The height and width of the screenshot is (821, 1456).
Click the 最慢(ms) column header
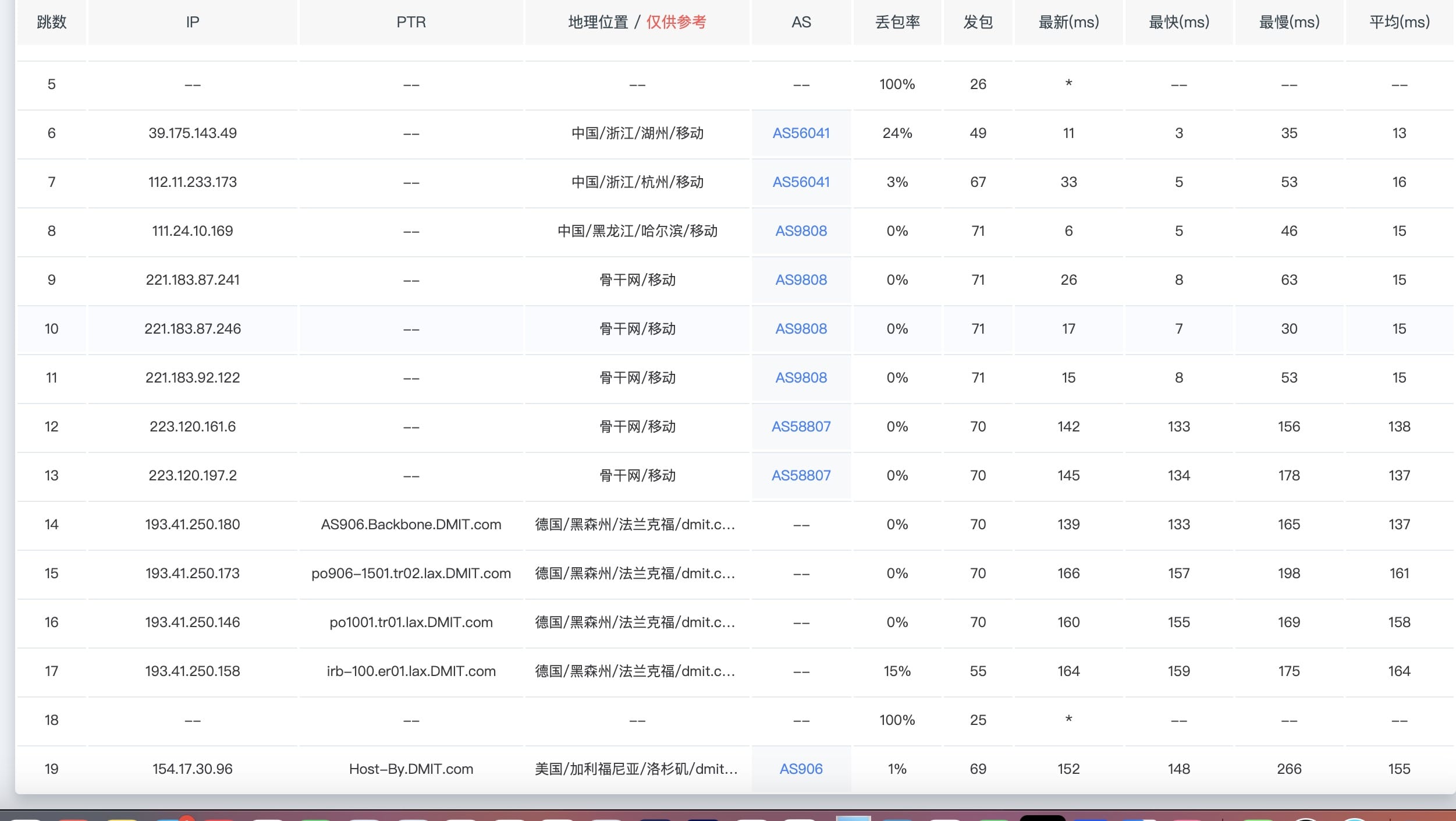[x=1289, y=22]
